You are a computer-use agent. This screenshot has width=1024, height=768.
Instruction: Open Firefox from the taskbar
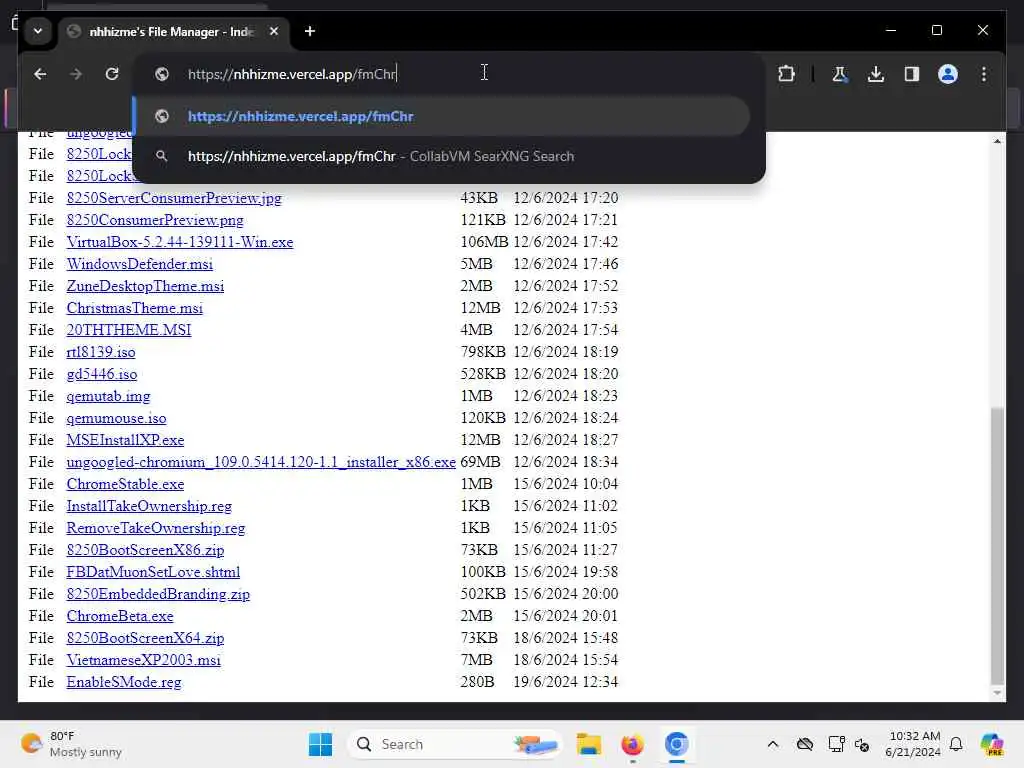(632, 744)
